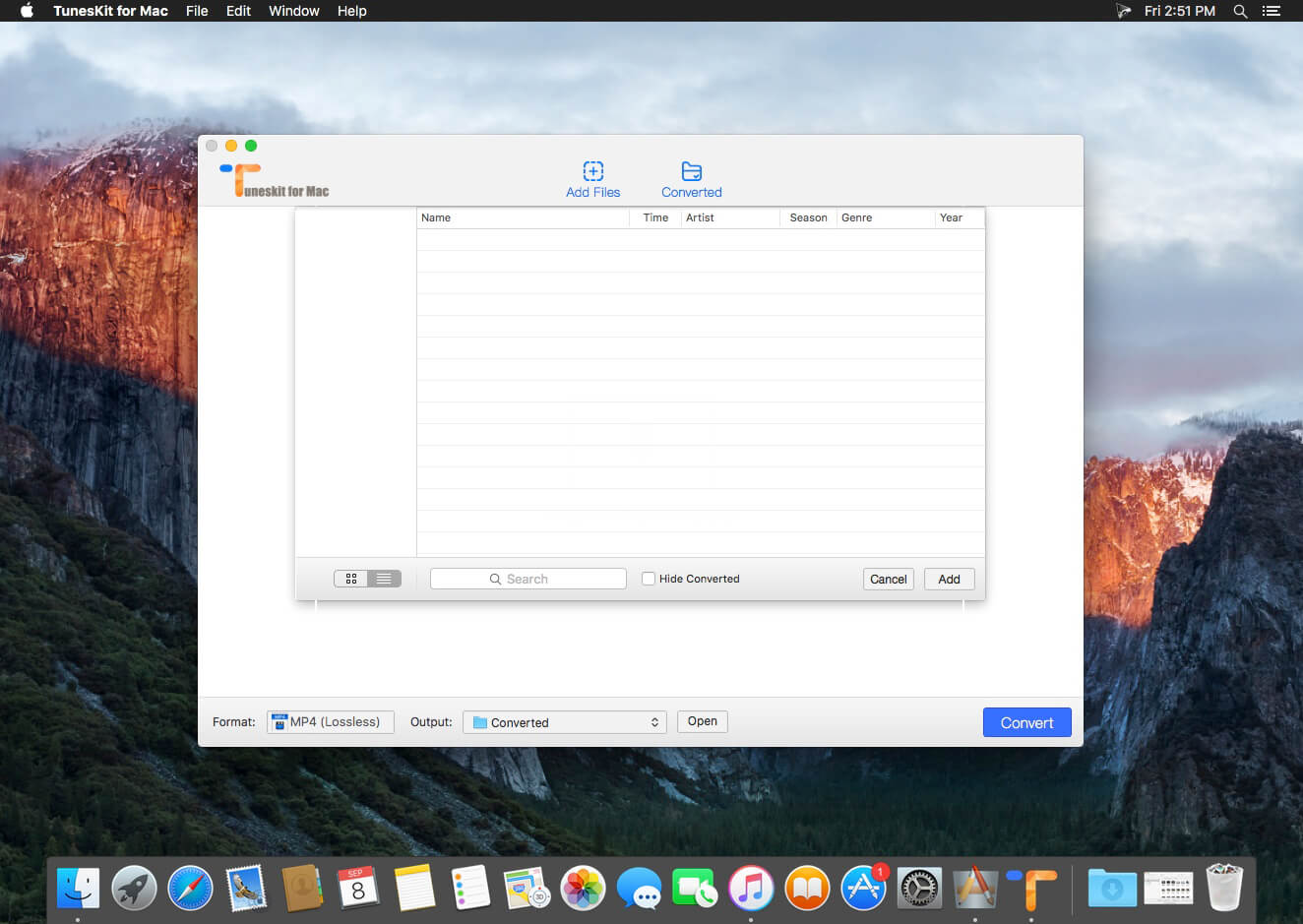Click the Add Files toolbar icon
This screenshot has height=924, width=1303.
click(592, 170)
